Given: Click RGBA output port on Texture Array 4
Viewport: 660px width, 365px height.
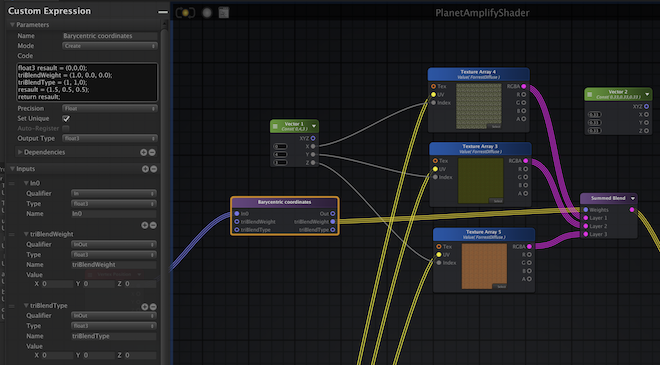Looking at the screenshot, I should (x=524, y=86).
